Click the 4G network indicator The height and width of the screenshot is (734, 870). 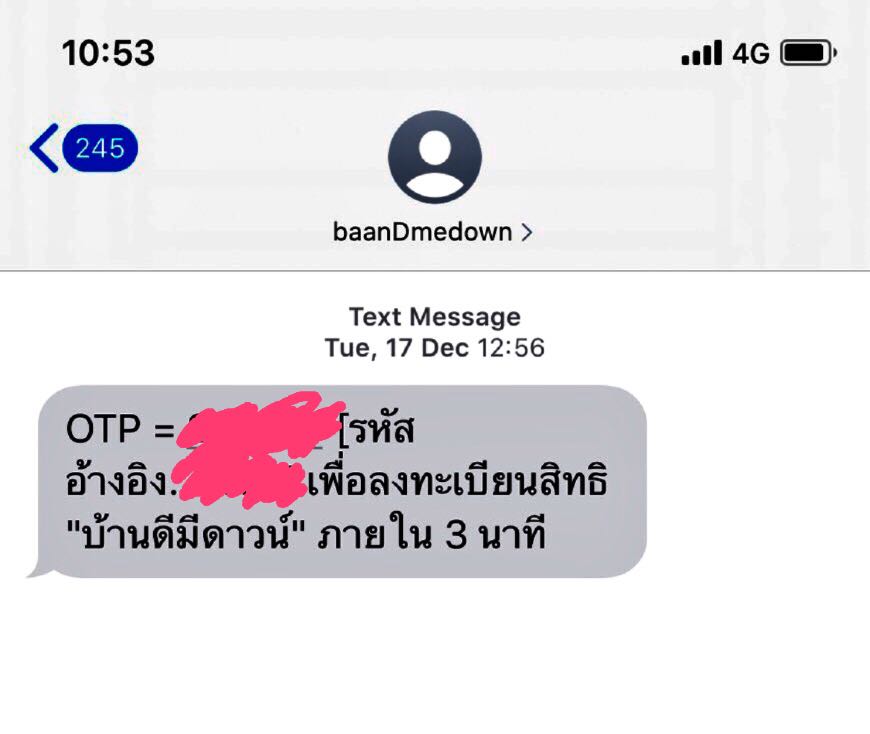tap(751, 54)
